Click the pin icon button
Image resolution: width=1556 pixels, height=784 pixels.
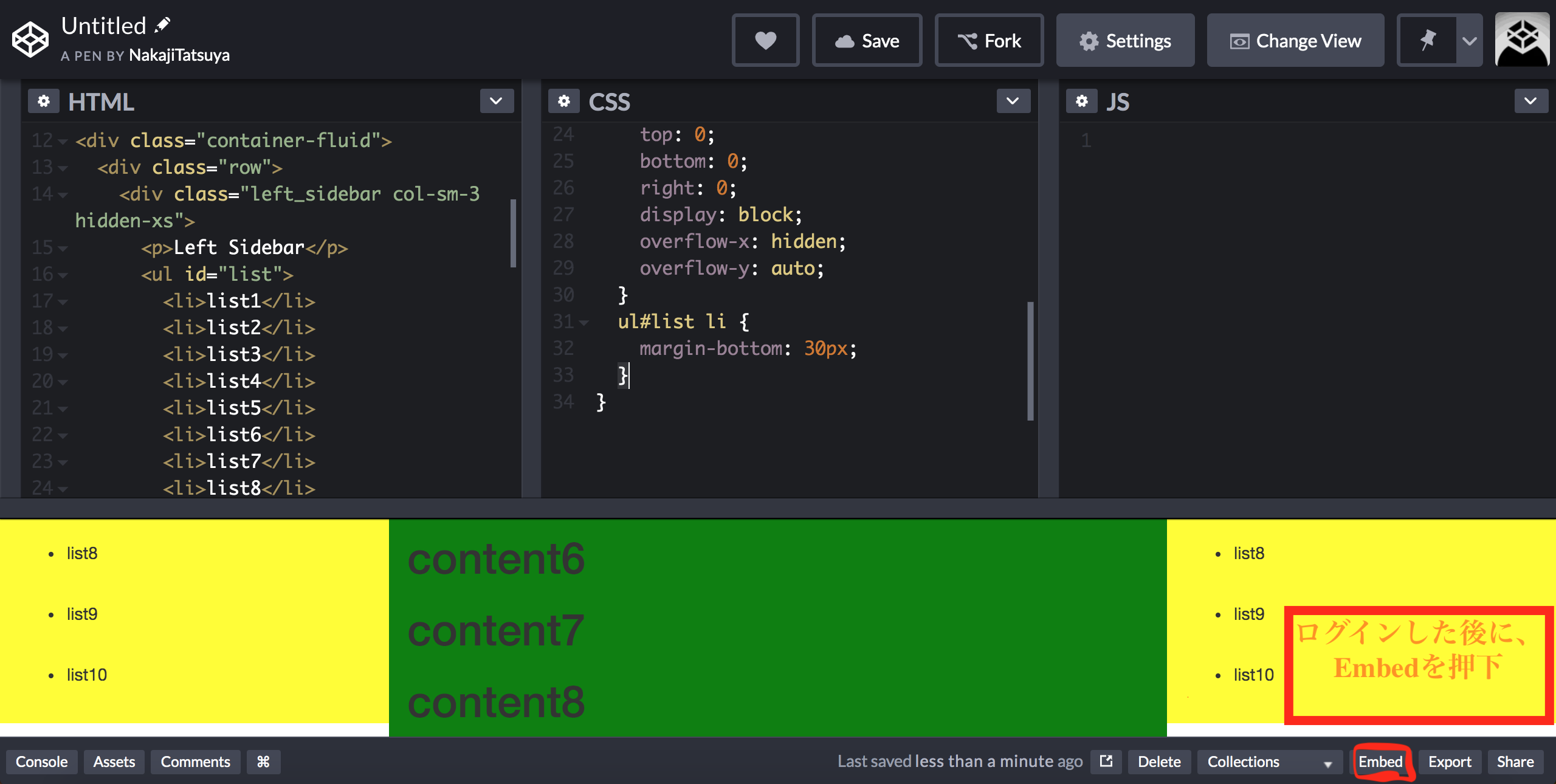[x=1428, y=41]
